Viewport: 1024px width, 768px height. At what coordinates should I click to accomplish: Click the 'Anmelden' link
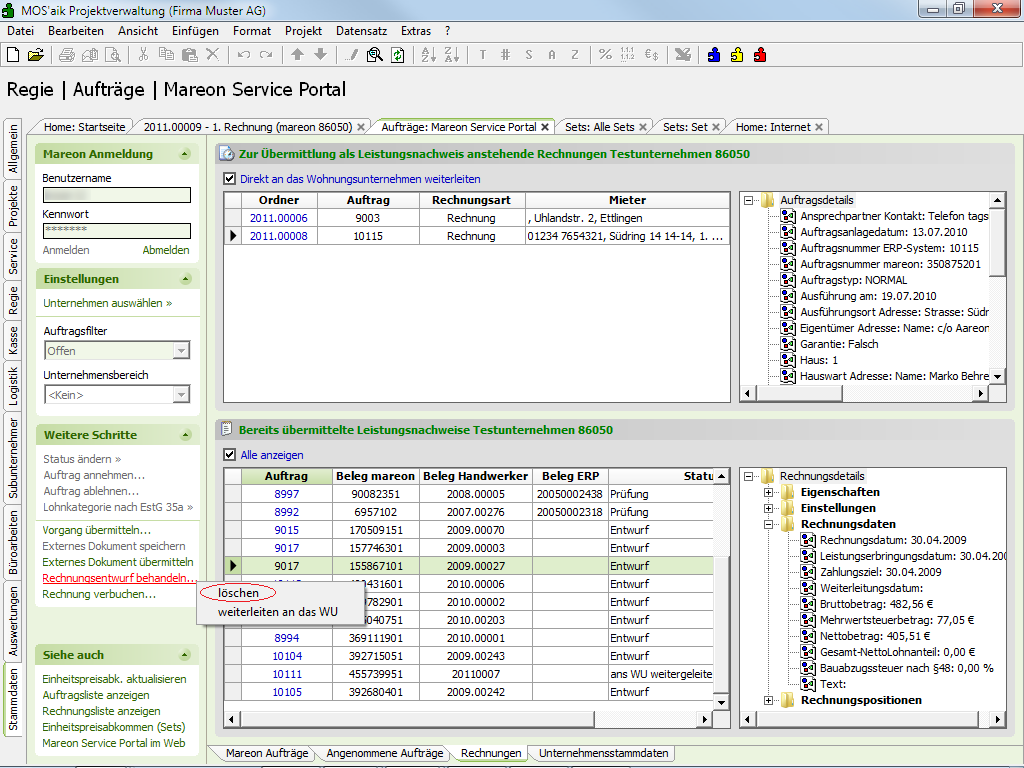pyautogui.click(x=66, y=250)
